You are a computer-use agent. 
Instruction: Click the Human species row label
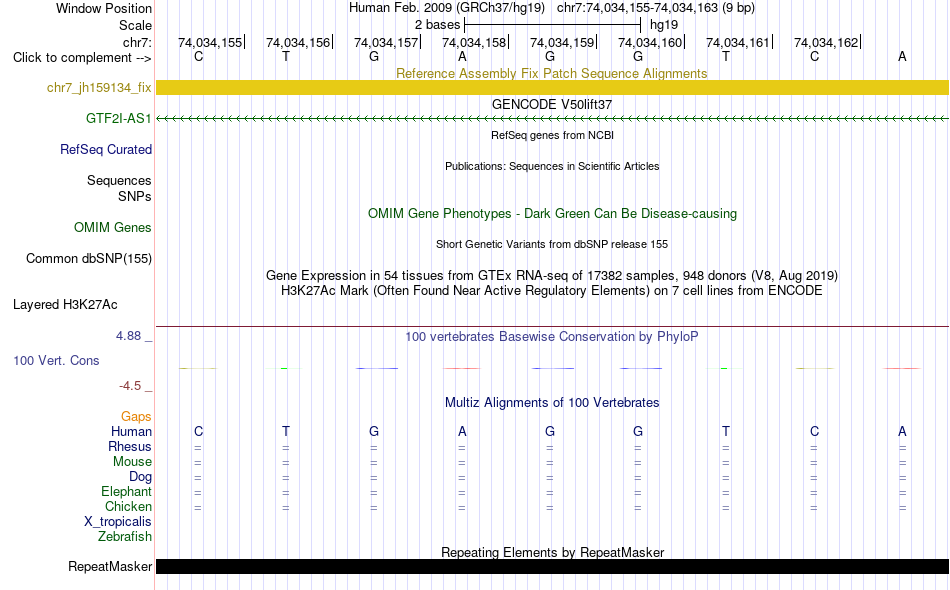point(131,432)
